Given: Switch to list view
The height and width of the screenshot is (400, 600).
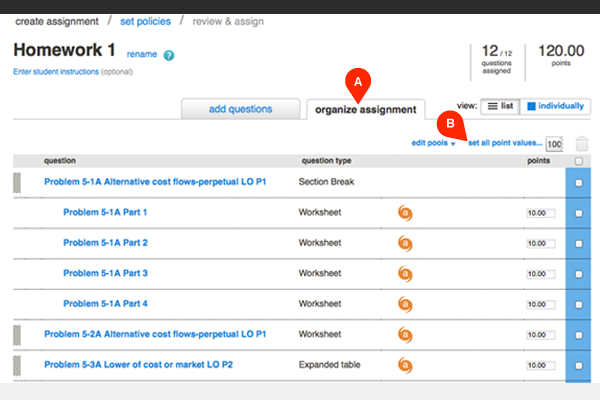Looking at the screenshot, I should point(500,106).
